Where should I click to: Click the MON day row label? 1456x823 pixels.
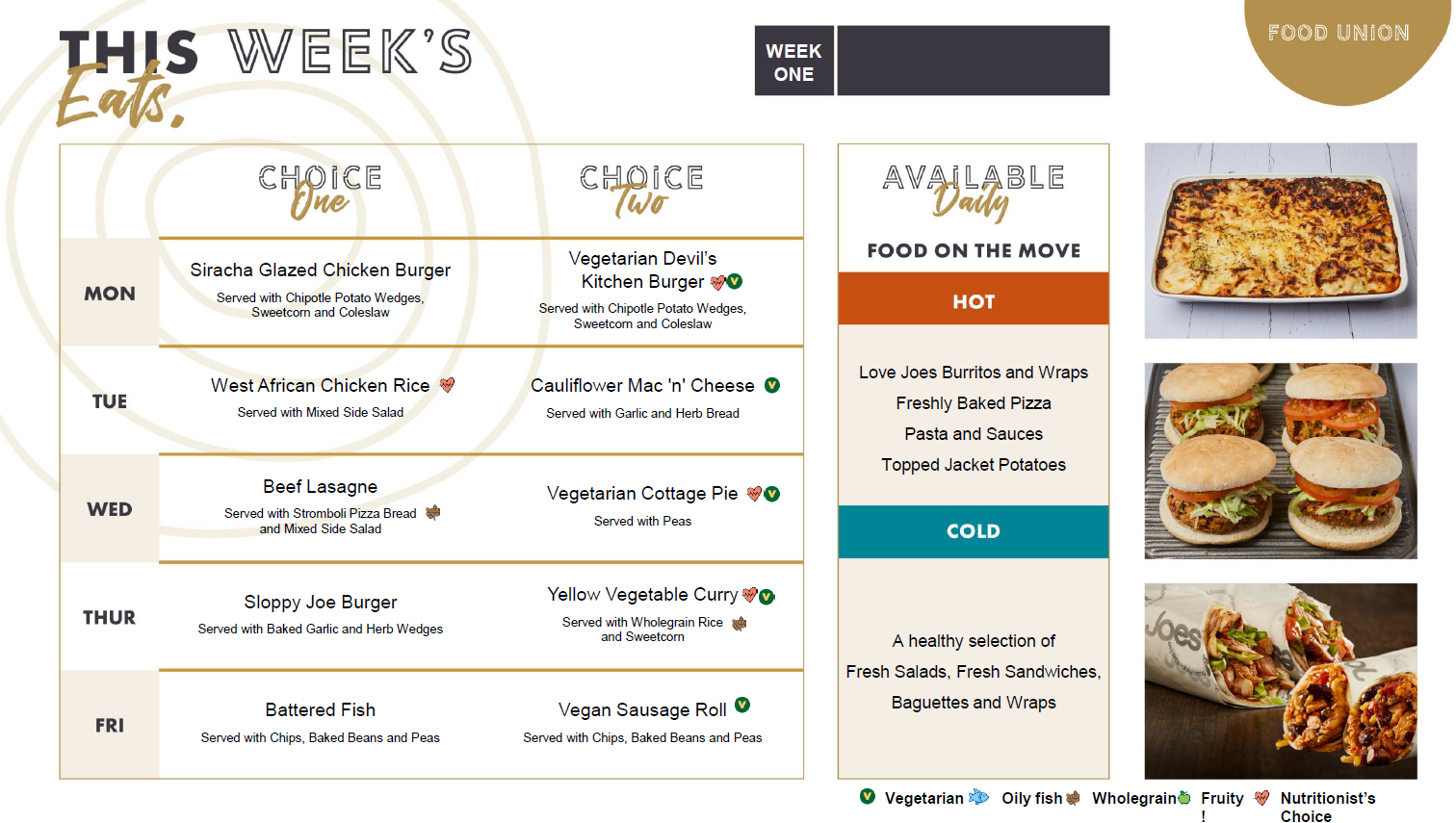tap(110, 294)
